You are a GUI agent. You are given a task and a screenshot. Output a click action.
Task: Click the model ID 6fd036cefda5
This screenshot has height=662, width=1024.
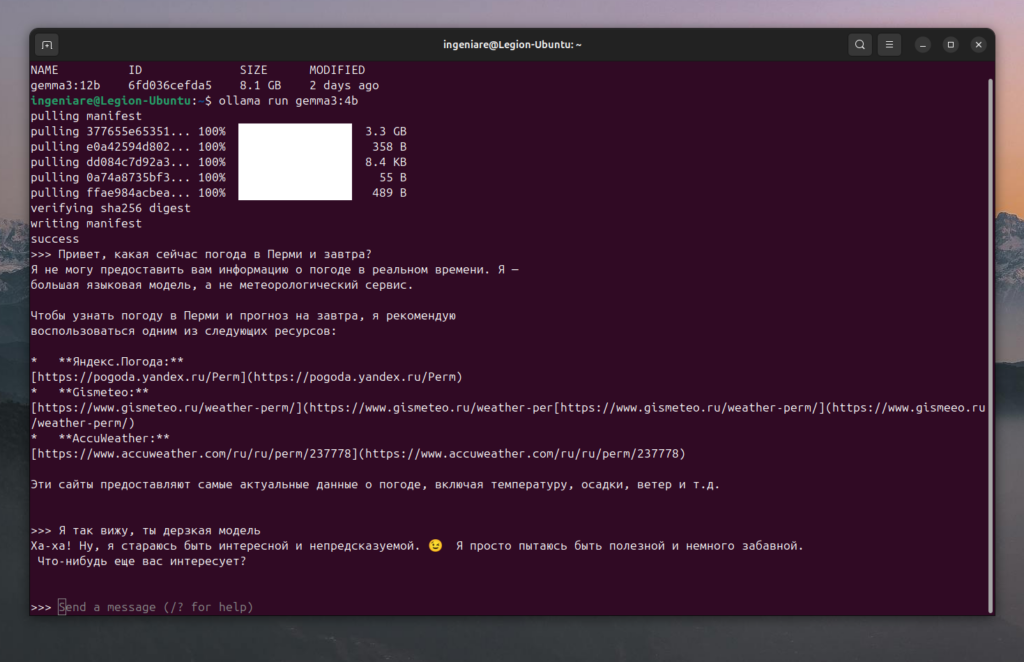[x=170, y=86]
